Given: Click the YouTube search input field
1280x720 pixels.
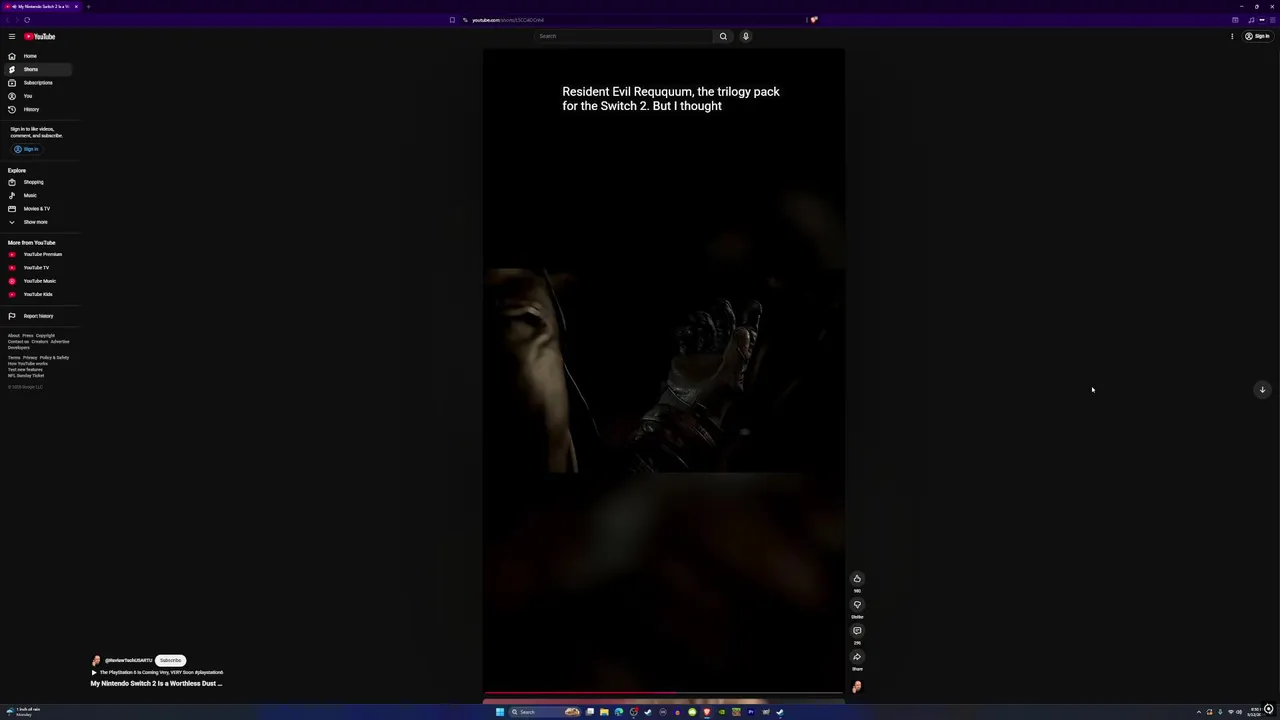Looking at the screenshot, I should point(623,36).
